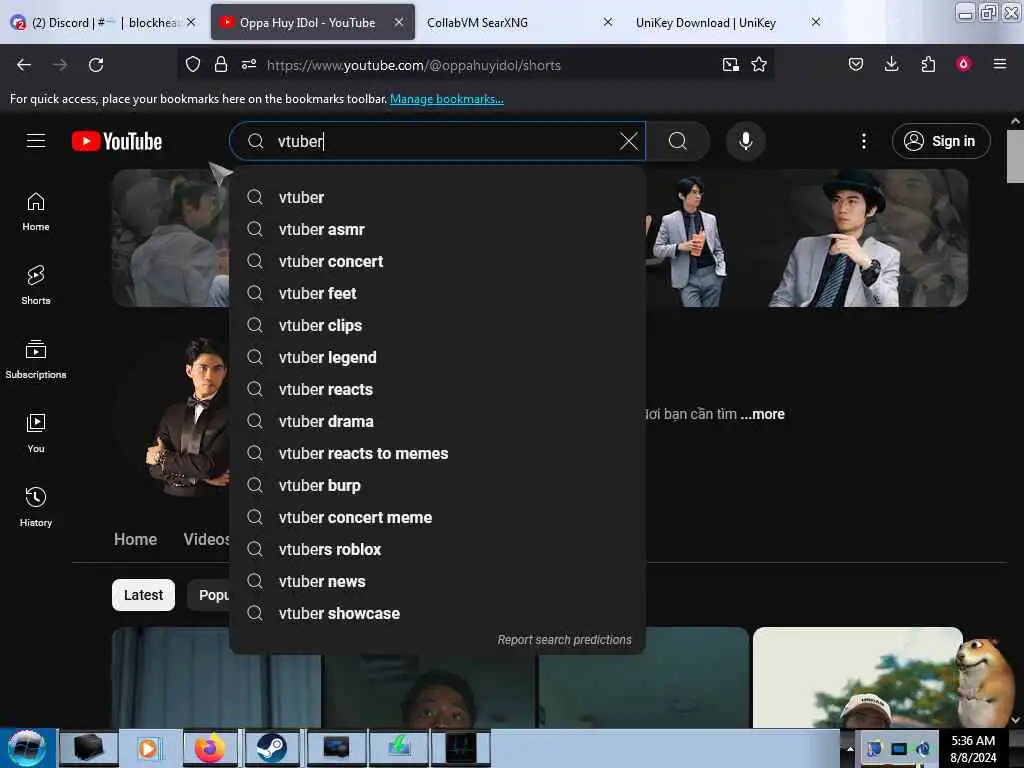Open the Windows Start orb
The height and width of the screenshot is (768, 1024).
coord(27,748)
